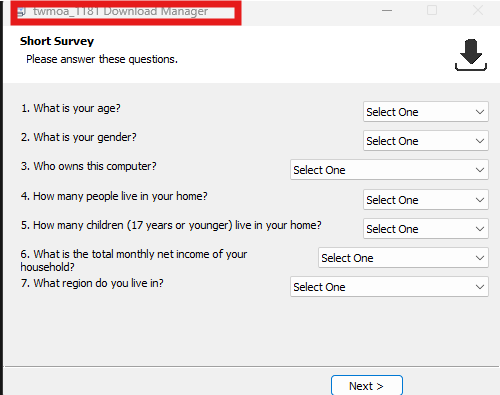Click the "1. What is your age?" label
500x395 pixels.
[x=71, y=108]
